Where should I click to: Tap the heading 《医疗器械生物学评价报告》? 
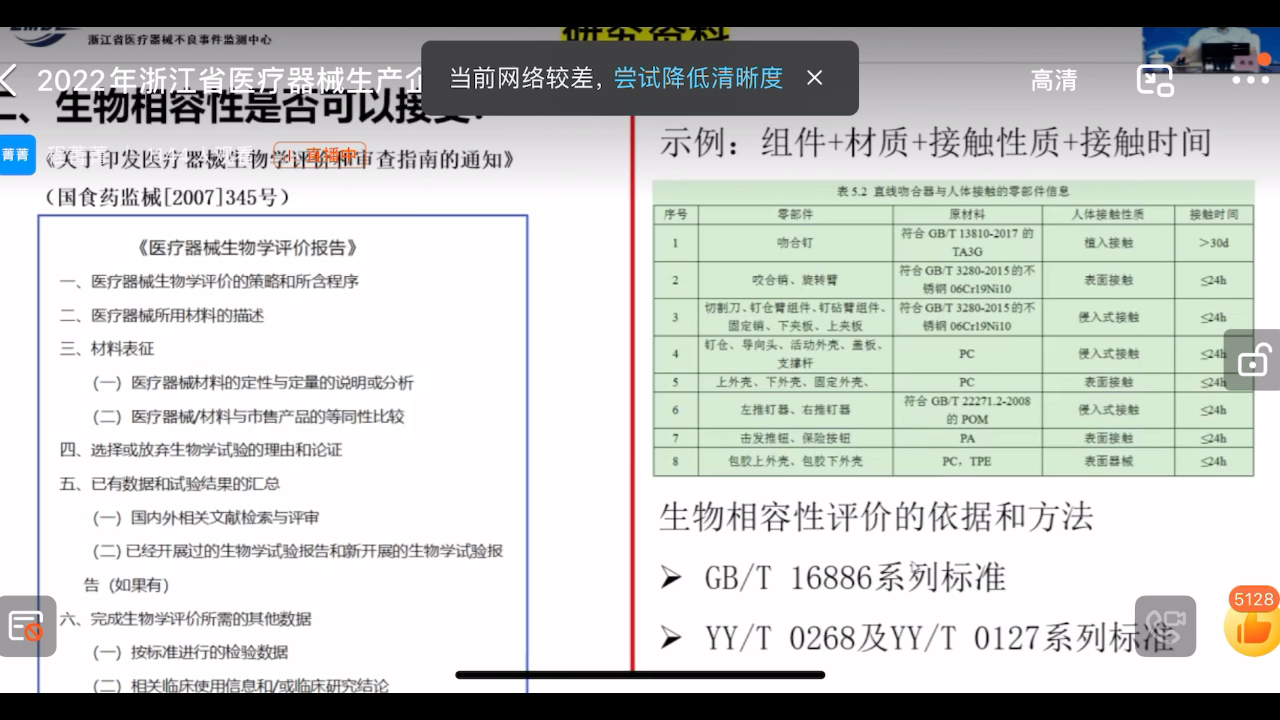click(249, 248)
